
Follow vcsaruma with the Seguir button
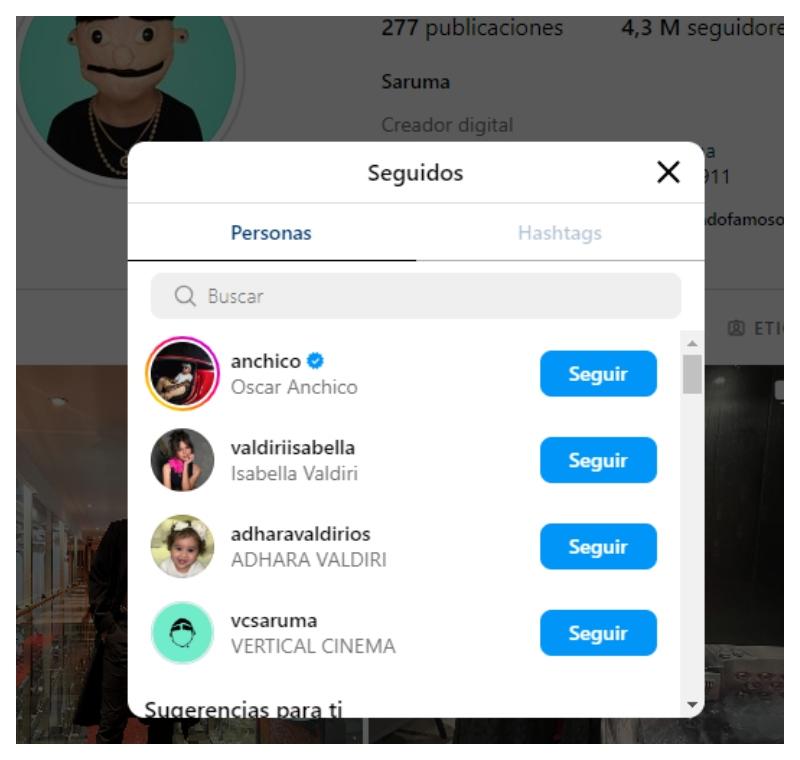[x=598, y=632]
